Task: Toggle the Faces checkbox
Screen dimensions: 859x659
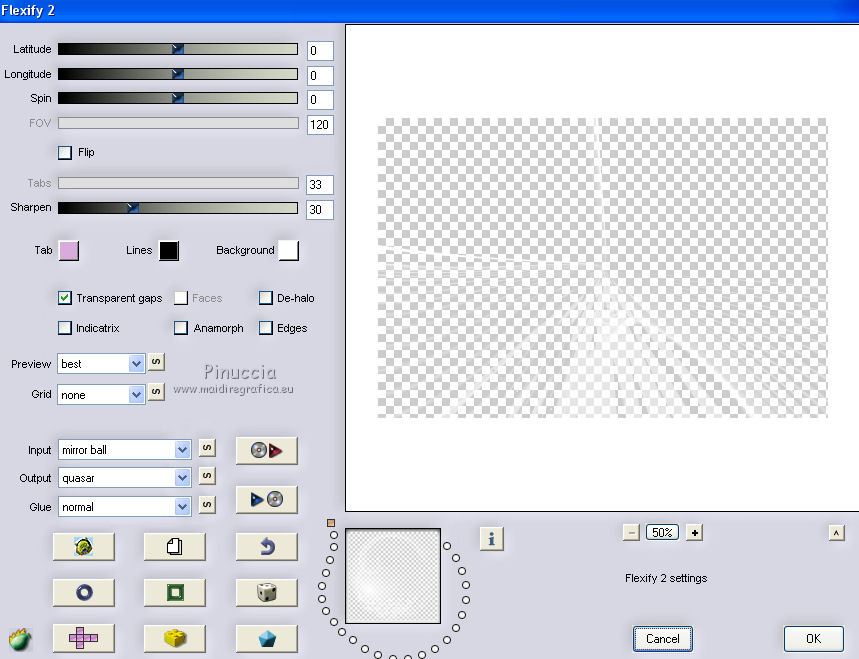Action: tap(181, 297)
